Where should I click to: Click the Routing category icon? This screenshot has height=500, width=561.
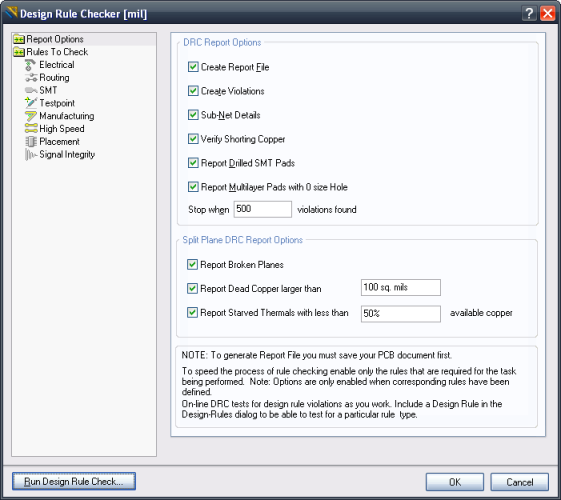(x=31, y=78)
